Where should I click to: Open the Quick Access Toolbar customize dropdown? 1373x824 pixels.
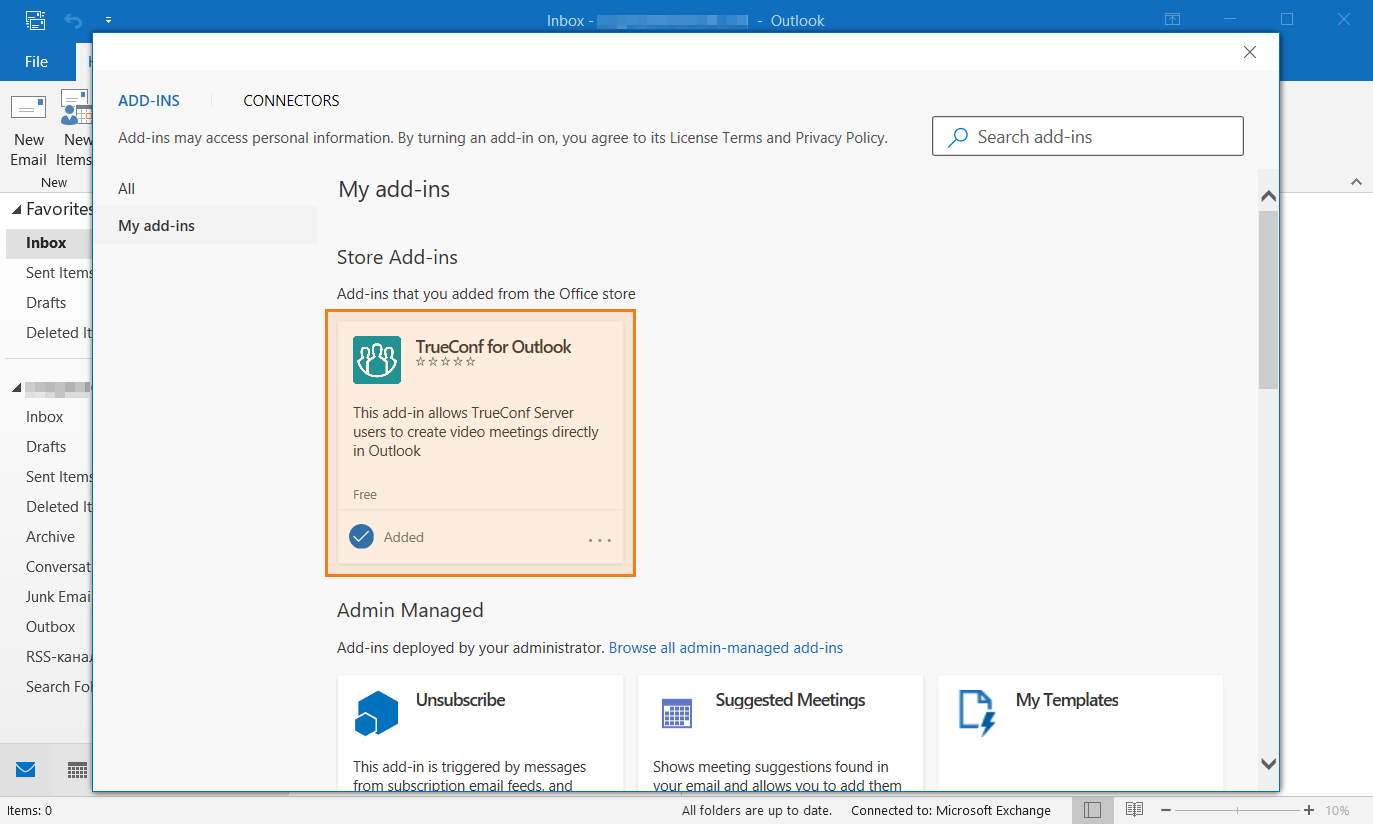(108, 20)
